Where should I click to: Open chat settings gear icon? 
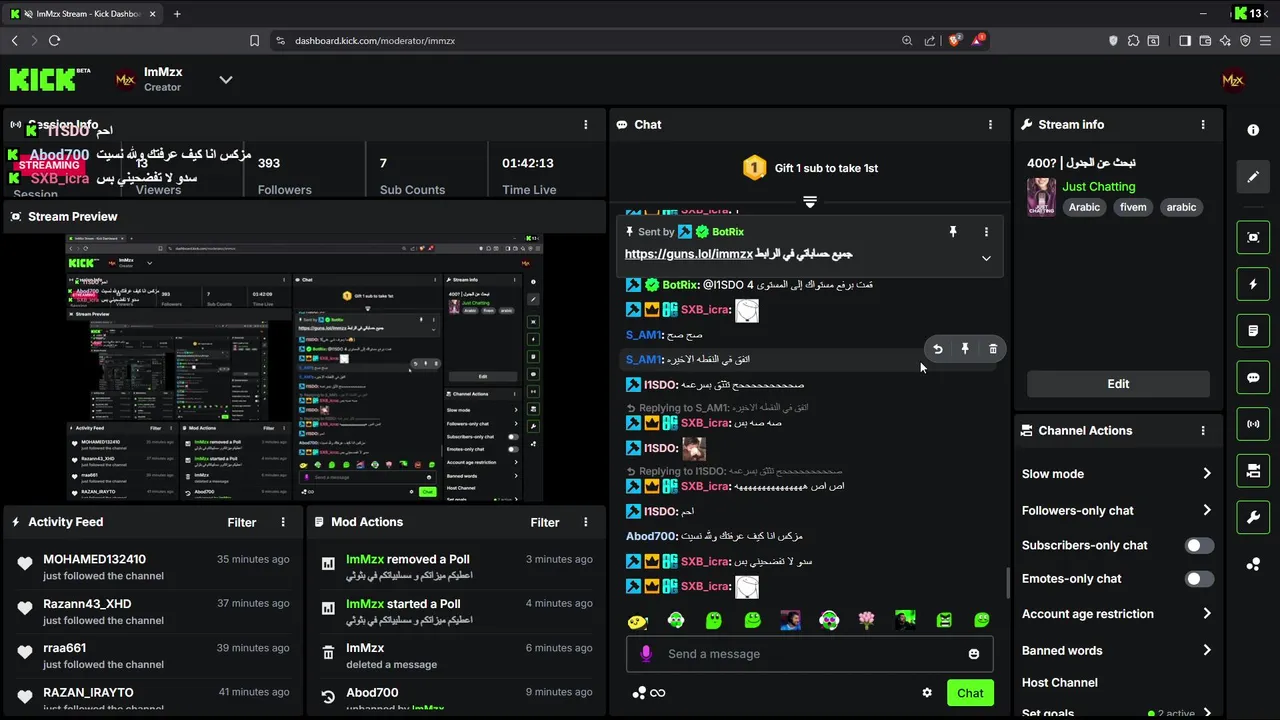coord(927,693)
